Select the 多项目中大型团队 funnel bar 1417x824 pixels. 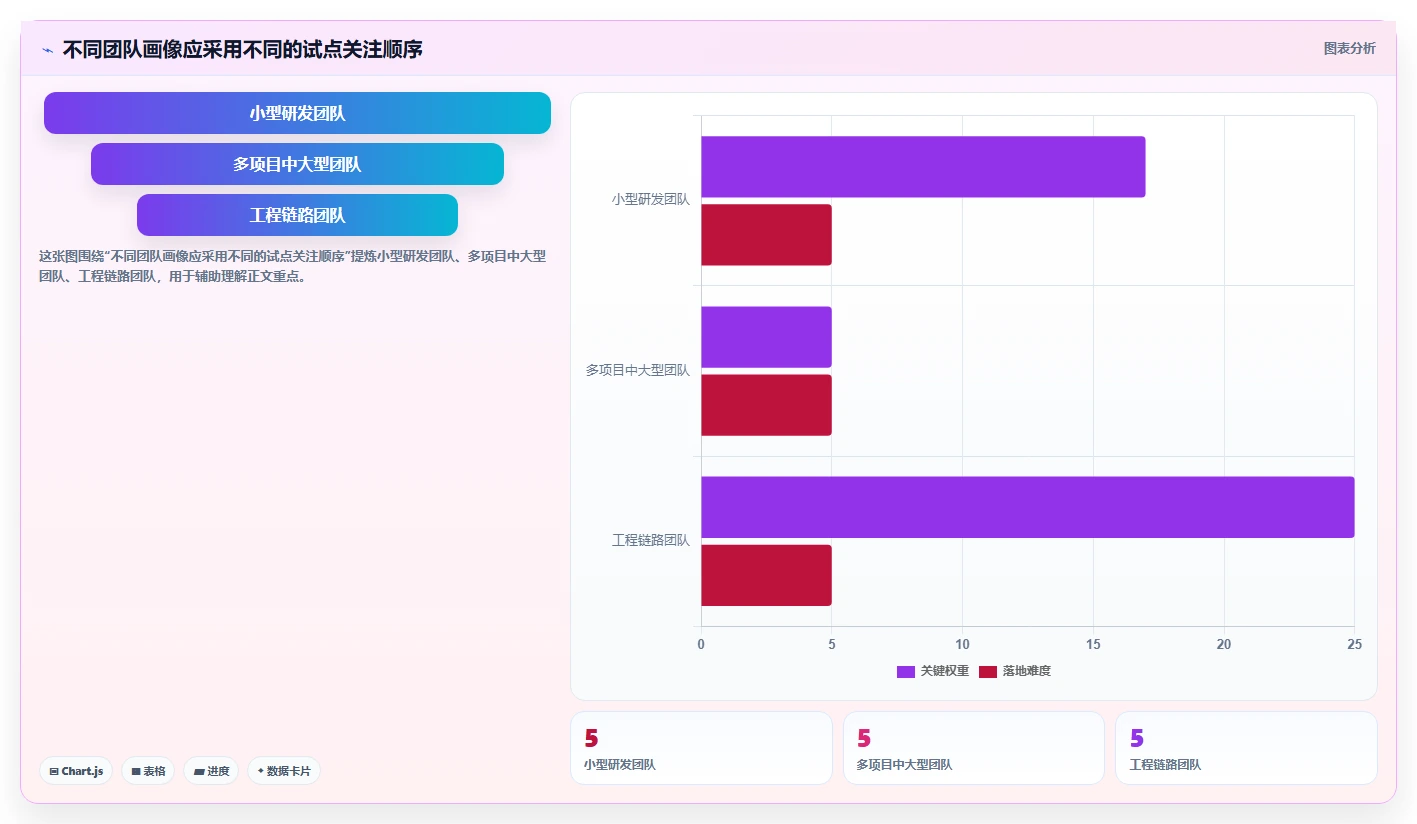click(297, 164)
